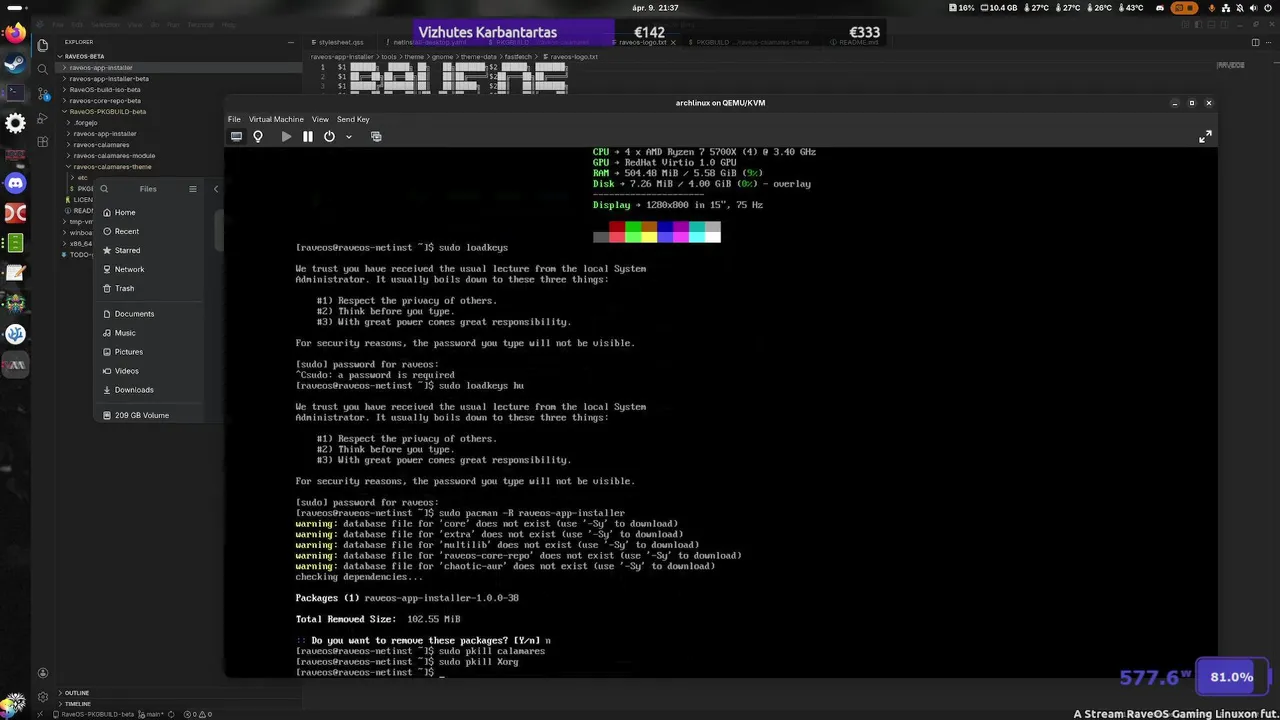This screenshot has height=720, width=1280.
Task: Open system settings gear in dock
Action: (x=15, y=123)
